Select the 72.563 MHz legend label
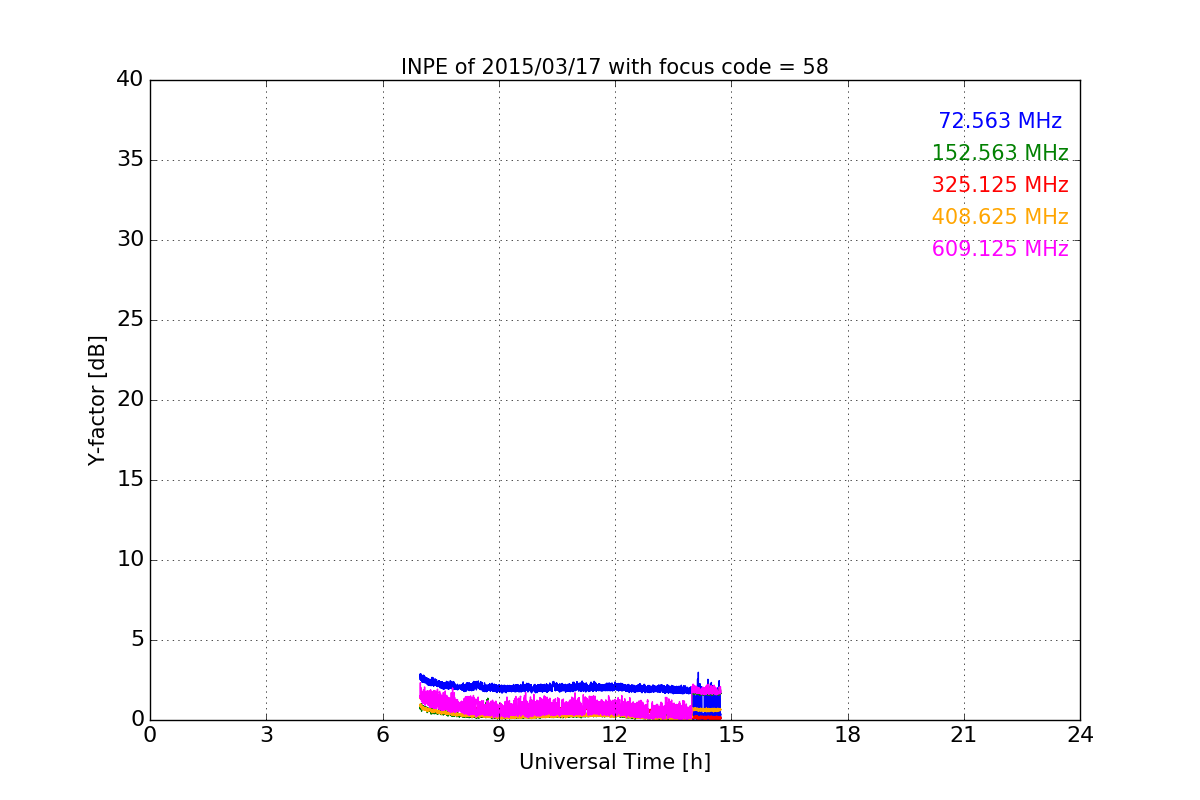 pos(1000,121)
